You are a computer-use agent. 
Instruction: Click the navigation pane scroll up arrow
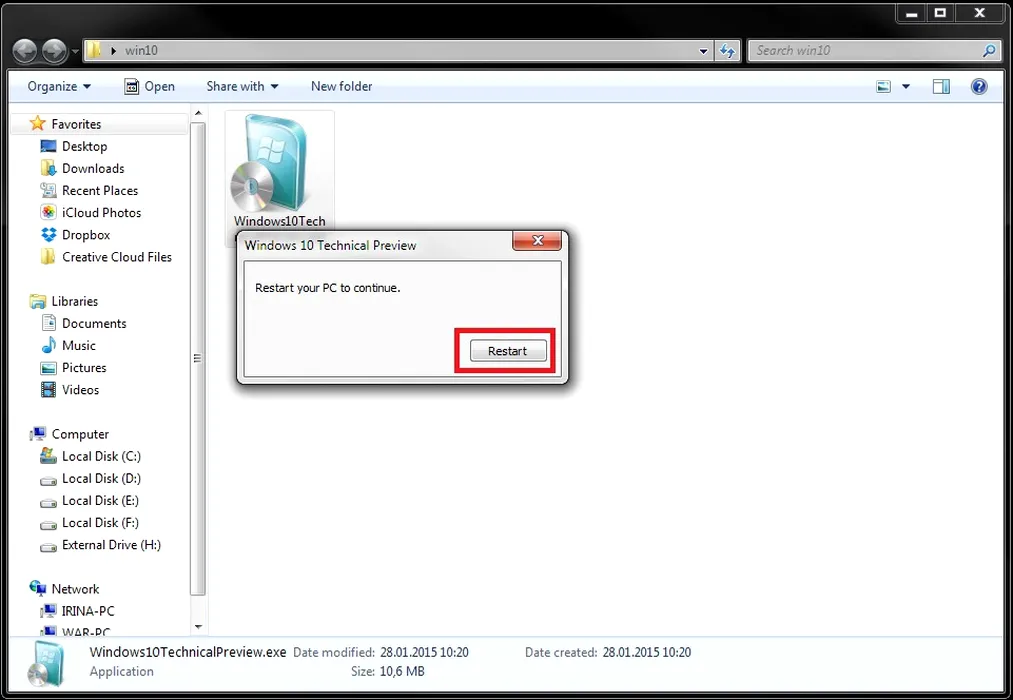198,114
